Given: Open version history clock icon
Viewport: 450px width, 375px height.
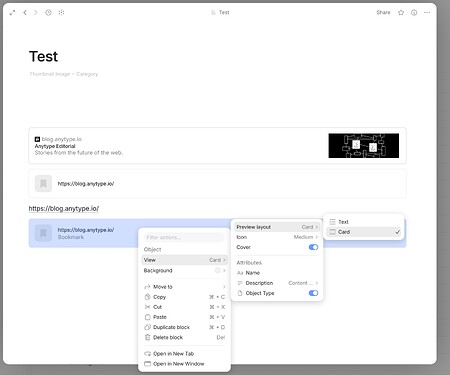Looking at the screenshot, I should pyautogui.click(x=48, y=13).
